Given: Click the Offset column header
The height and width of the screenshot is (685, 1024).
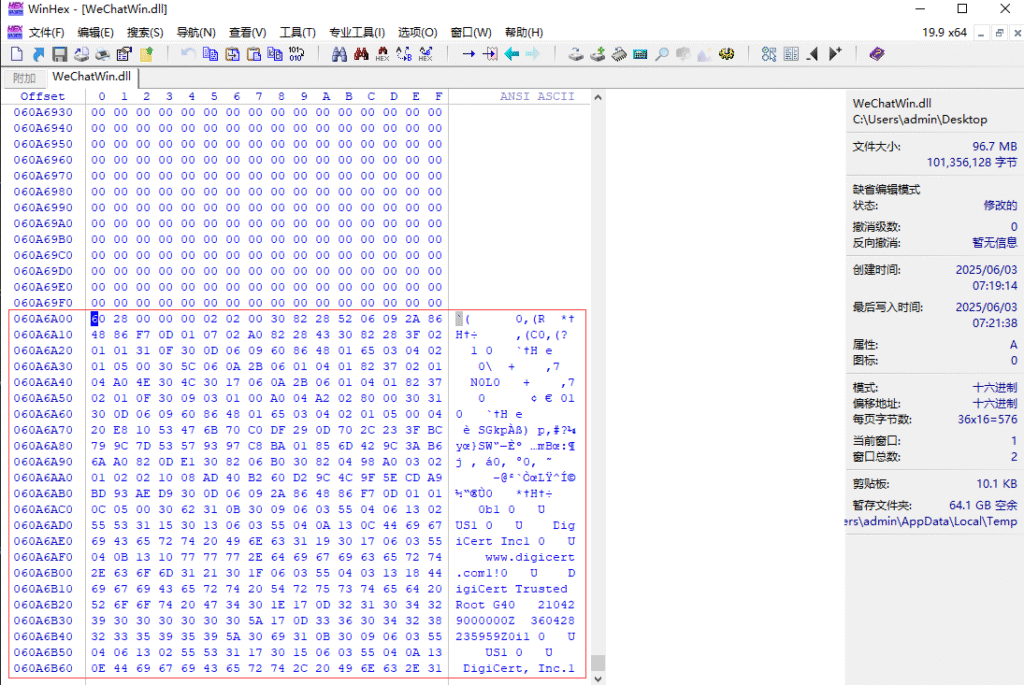Looking at the screenshot, I should [x=42, y=96].
